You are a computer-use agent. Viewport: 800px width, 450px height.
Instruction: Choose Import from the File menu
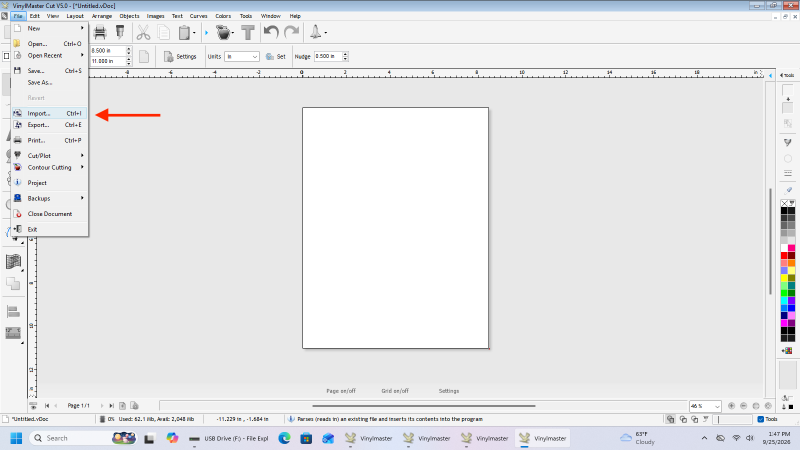point(49,113)
